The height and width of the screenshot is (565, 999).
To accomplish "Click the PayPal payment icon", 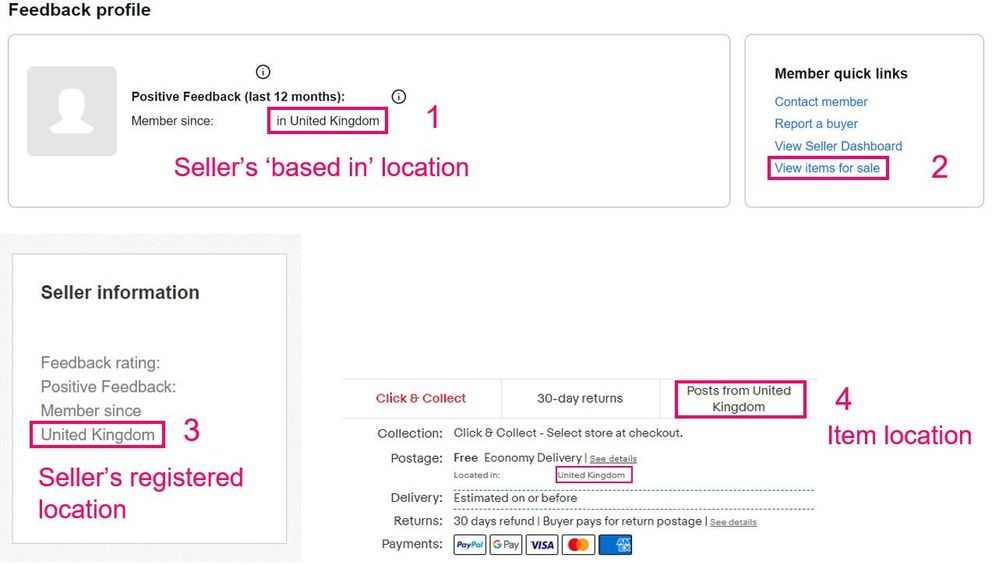I will pyautogui.click(x=469, y=545).
